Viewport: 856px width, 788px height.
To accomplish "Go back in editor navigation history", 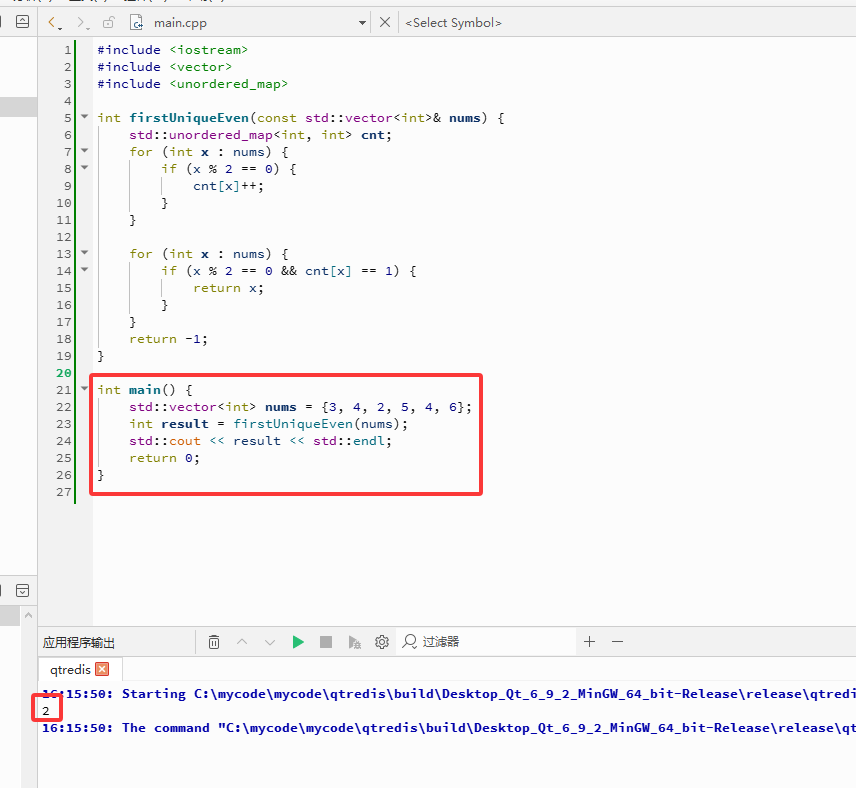I will click(x=55, y=23).
